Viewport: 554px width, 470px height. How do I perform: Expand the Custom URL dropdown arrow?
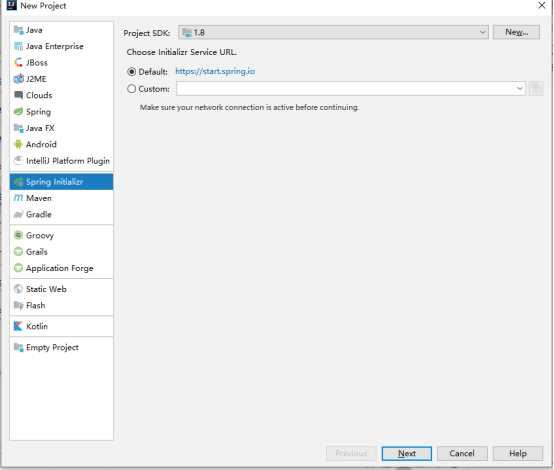(520, 88)
